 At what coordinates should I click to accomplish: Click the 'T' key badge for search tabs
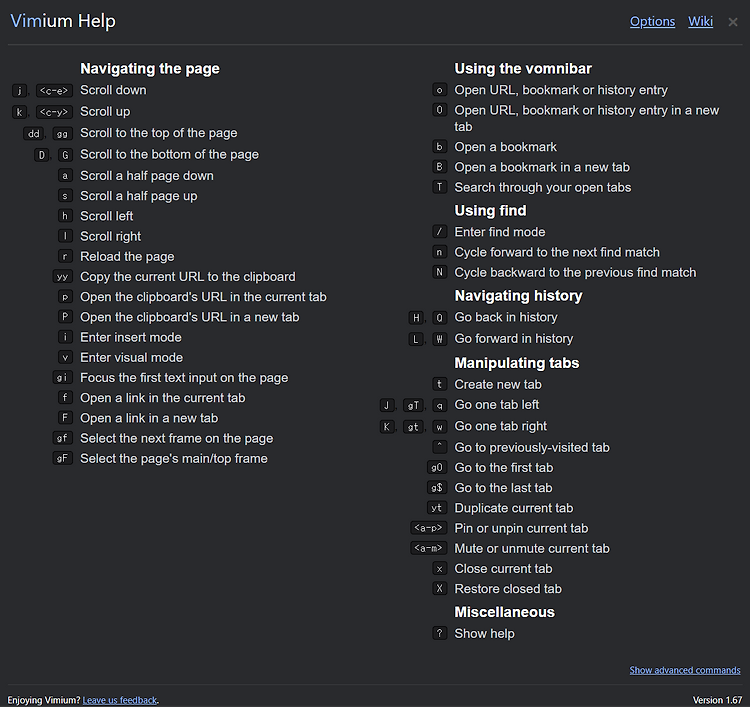pos(439,187)
